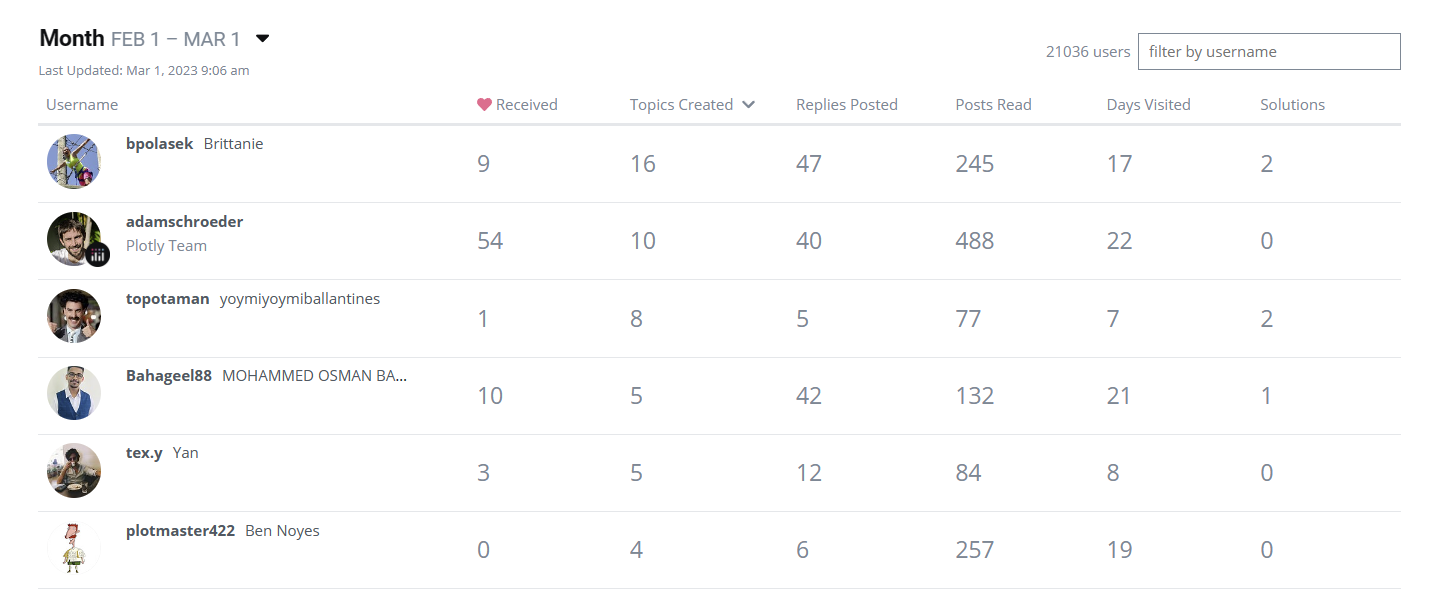Click the pink heart Received icon
Image resolution: width=1441 pixels, height=589 pixels.
point(485,105)
